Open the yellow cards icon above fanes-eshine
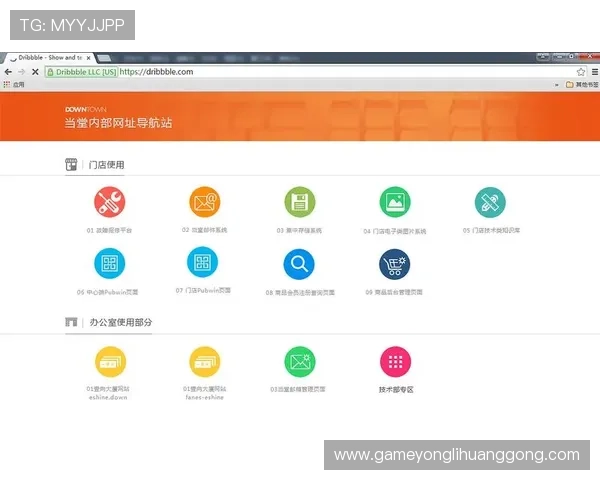 205,362
